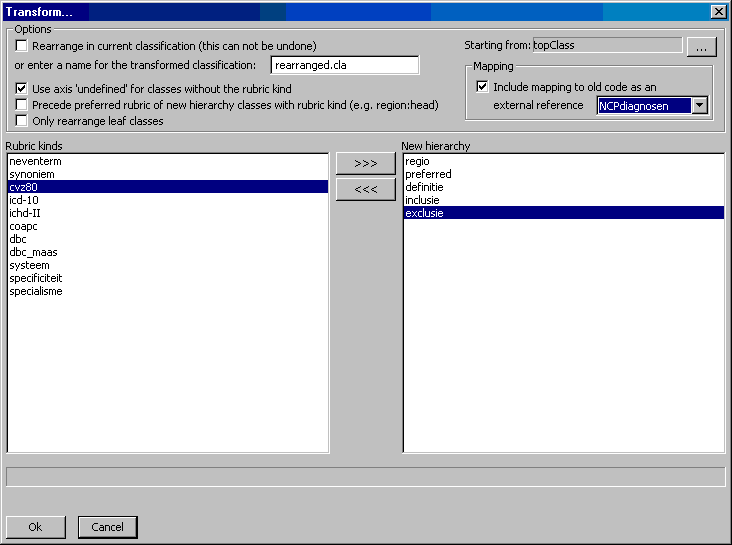Select regio in New hierarchy list
This screenshot has height=545, width=732.
(417, 161)
